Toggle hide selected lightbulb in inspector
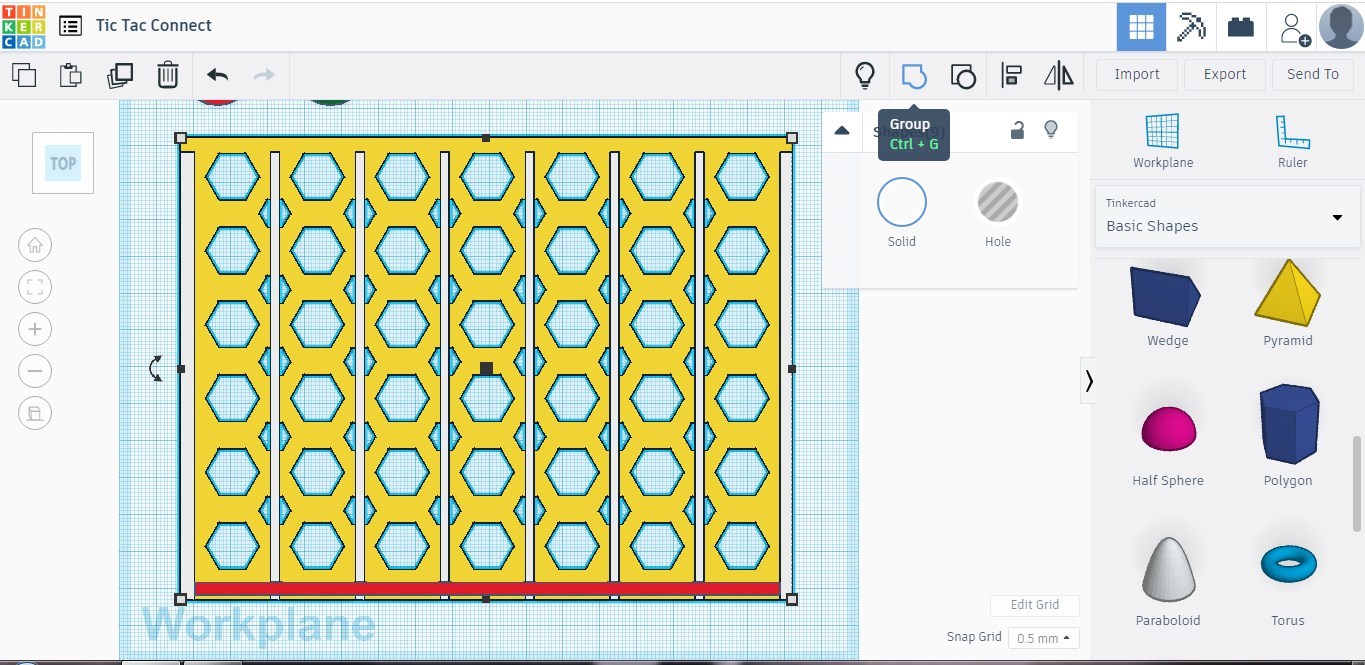The width and height of the screenshot is (1365, 665). click(1051, 129)
